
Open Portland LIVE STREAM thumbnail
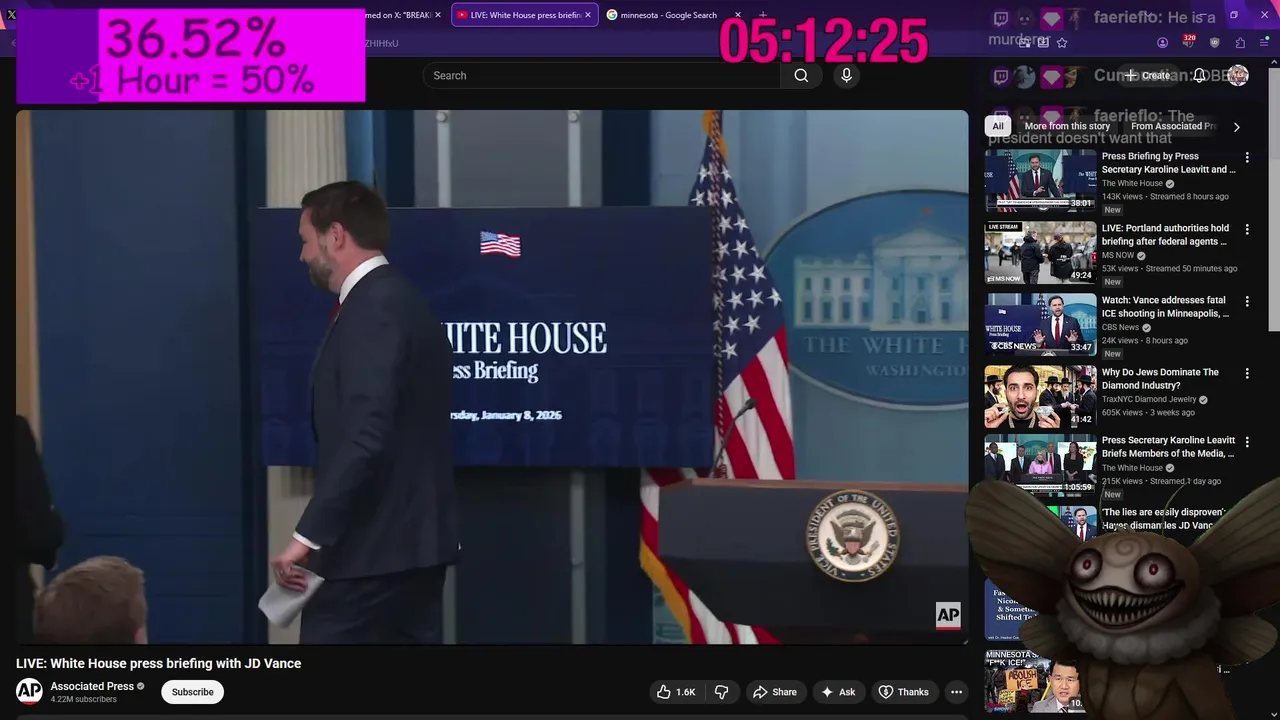coord(1040,253)
